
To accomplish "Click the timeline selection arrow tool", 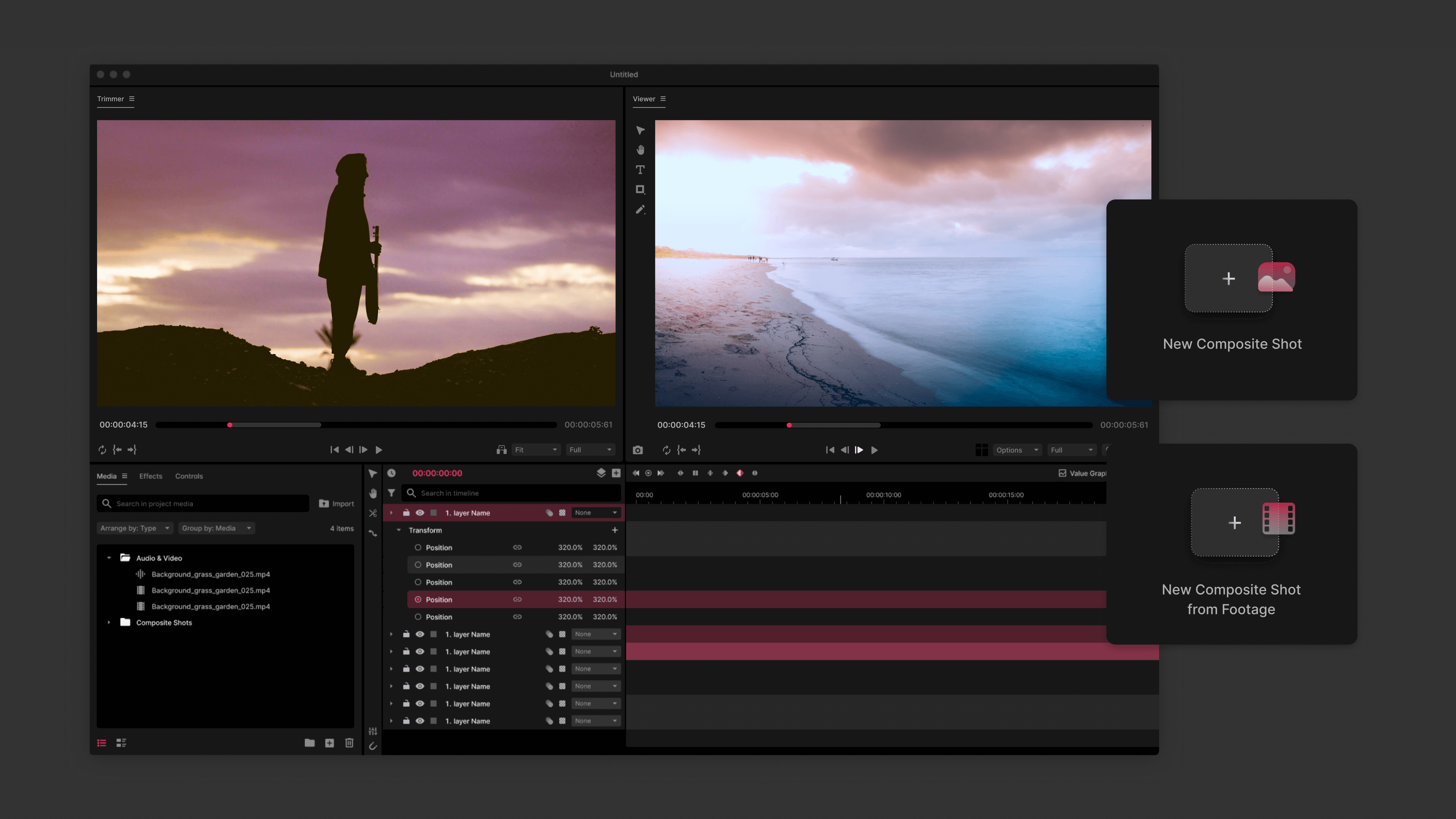I will [x=372, y=474].
